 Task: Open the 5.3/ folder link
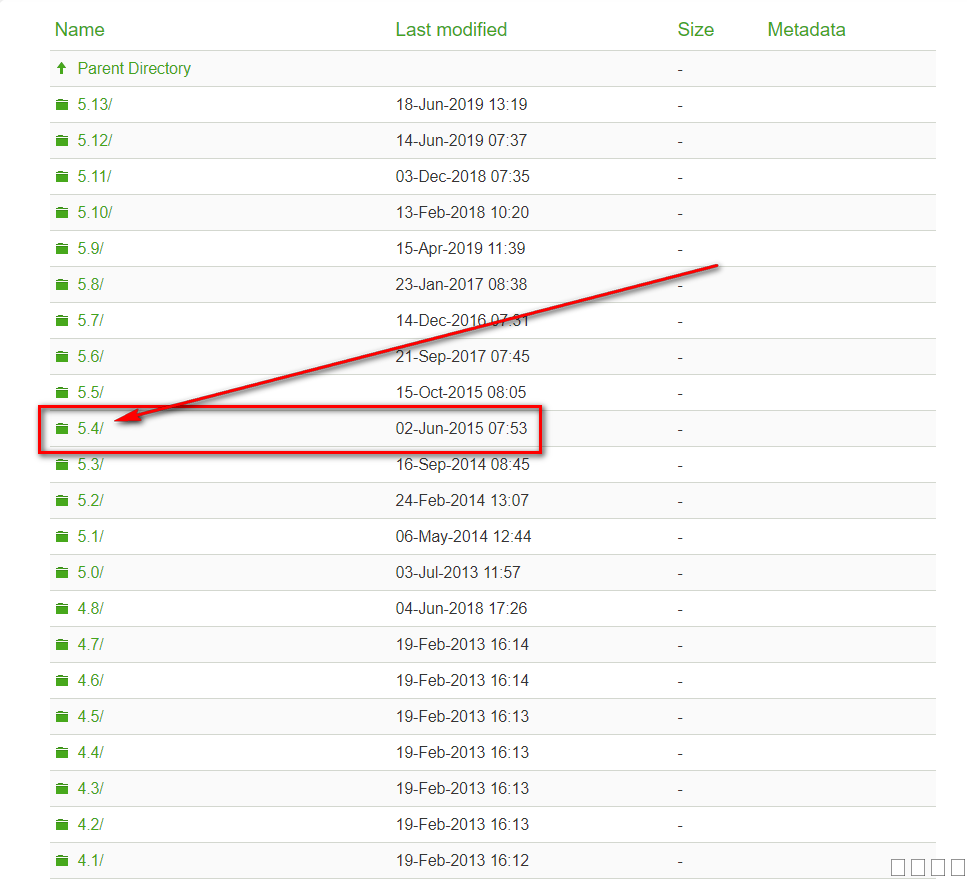point(90,465)
